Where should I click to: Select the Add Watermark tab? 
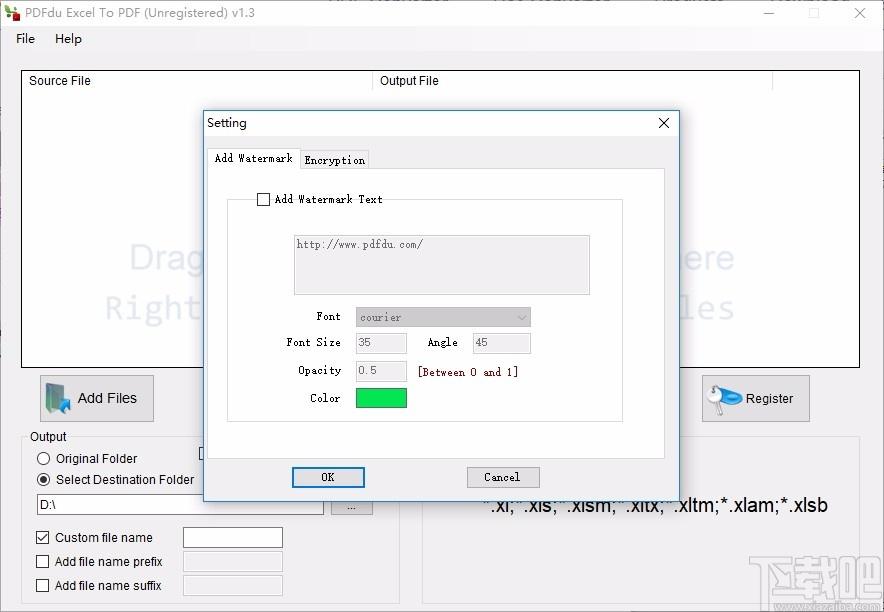(x=254, y=158)
